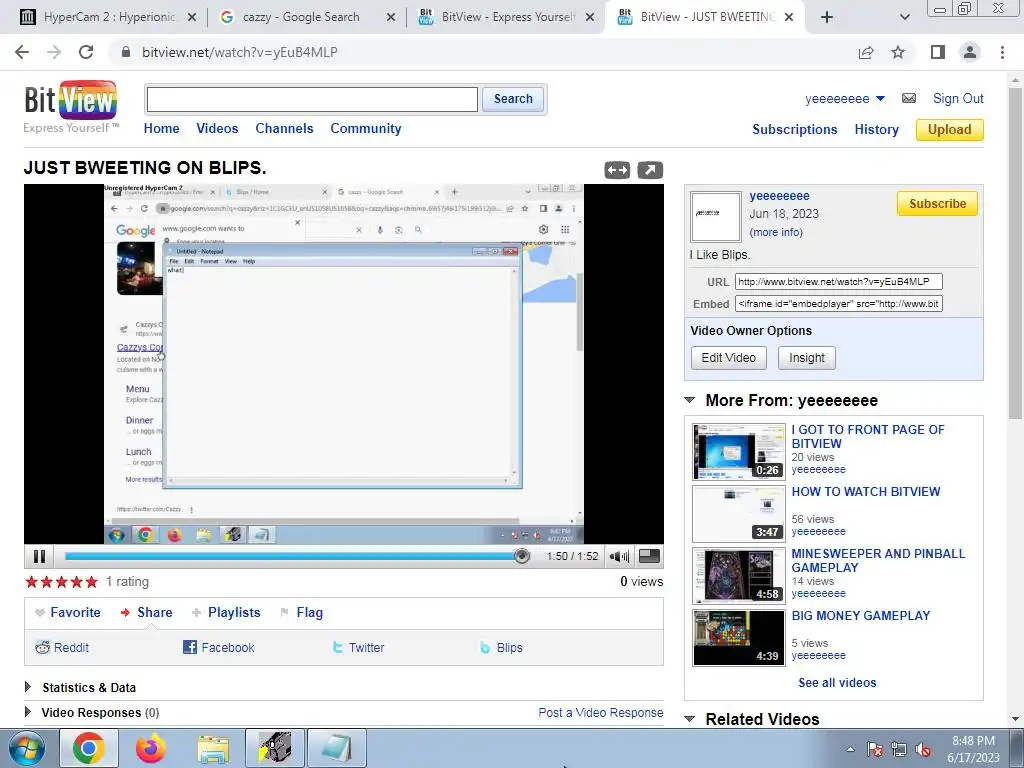Click the browser back arrow
The image size is (1024, 768).
[22, 52]
